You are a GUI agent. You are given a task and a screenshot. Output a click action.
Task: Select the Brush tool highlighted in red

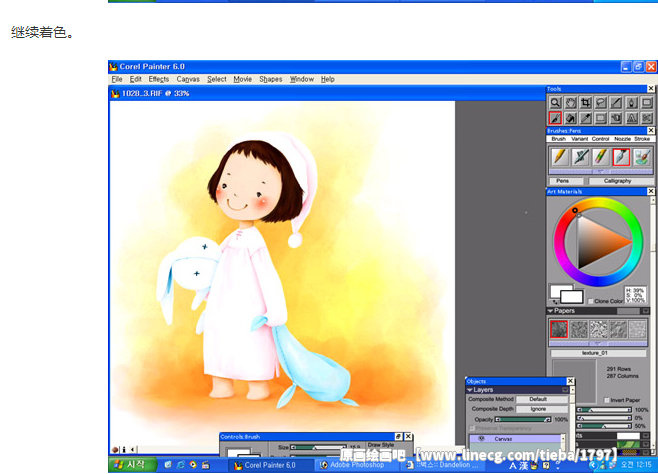pos(555,118)
